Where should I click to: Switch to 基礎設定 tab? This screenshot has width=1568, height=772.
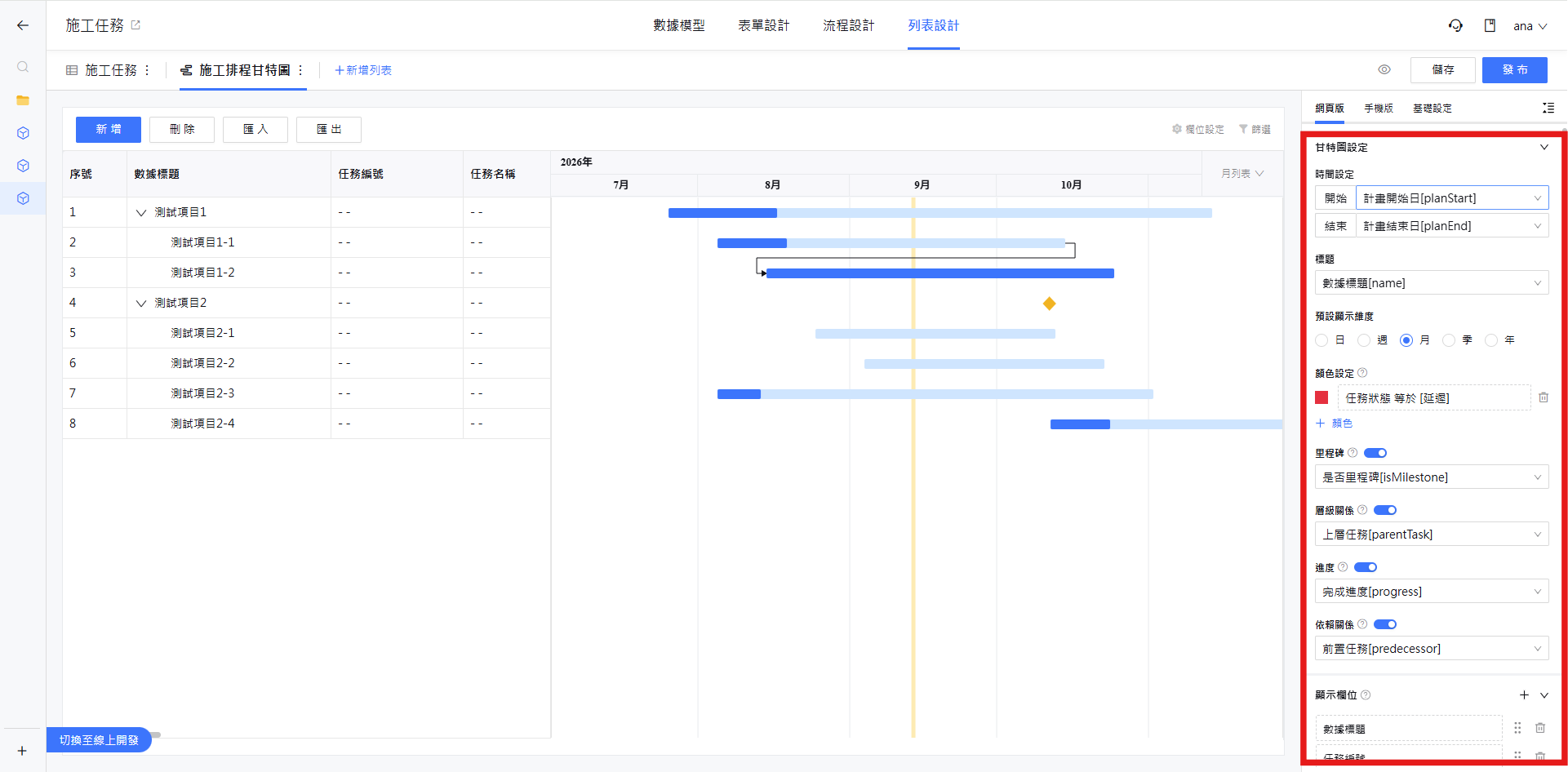click(x=1433, y=108)
